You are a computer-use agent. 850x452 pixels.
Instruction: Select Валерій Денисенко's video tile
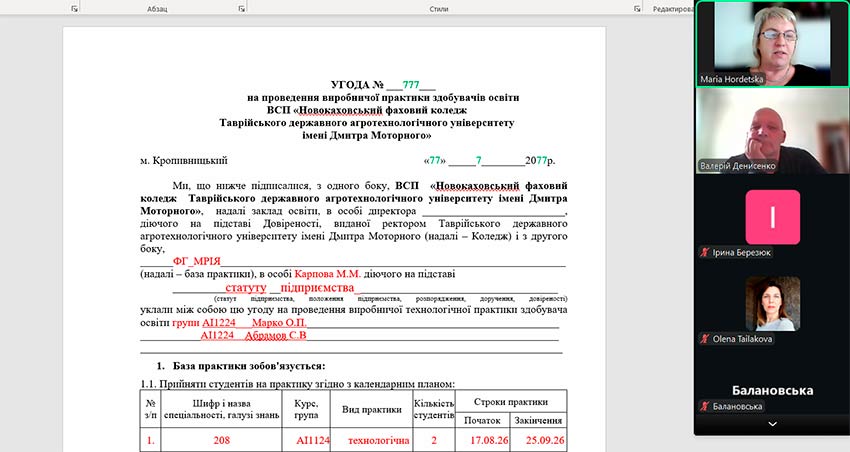(x=772, y=131)
